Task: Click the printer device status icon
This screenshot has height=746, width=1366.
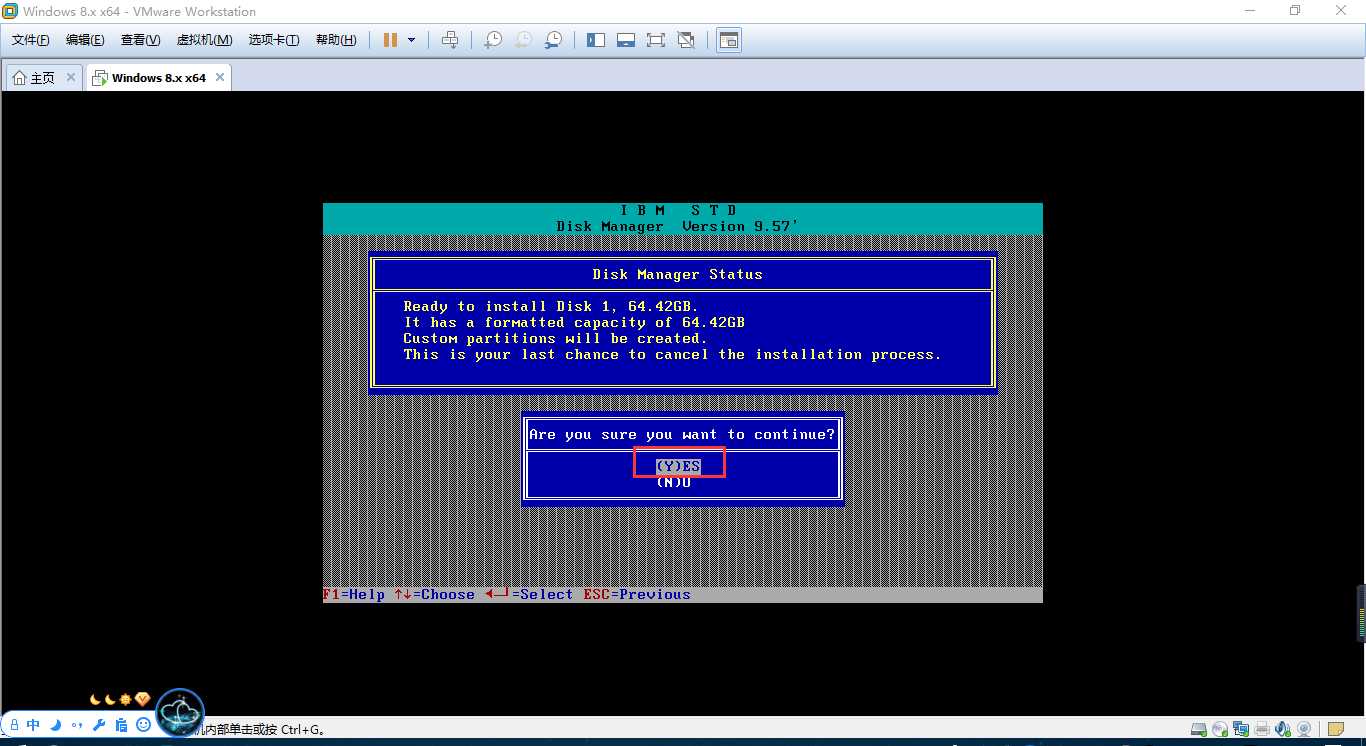Action: (x=1262, y=729)
